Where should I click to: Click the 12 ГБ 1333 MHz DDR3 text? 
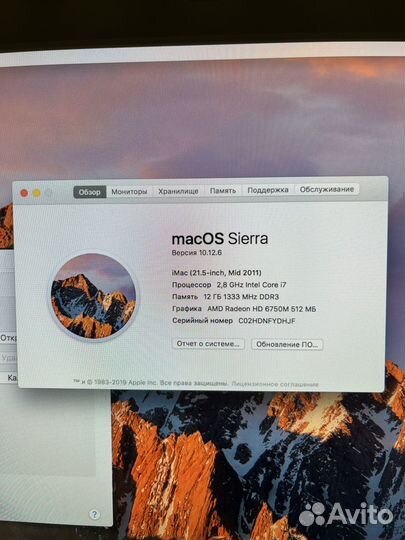pos(241,297)
